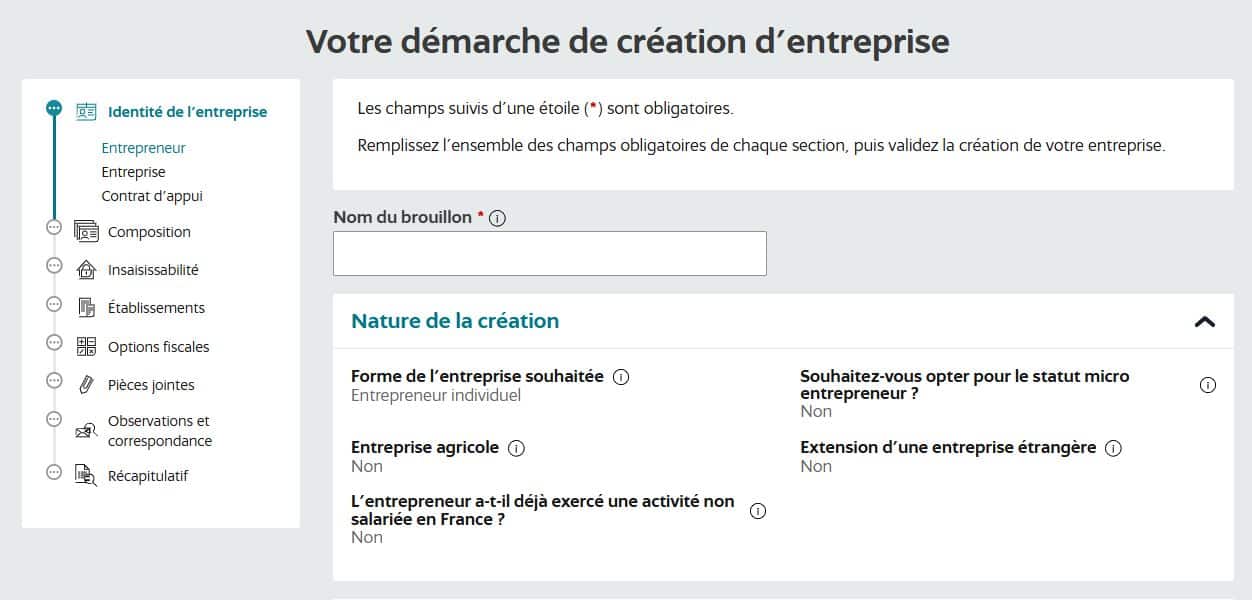
Task: Click inside the Nom du brouillon field
Action: 549,253
